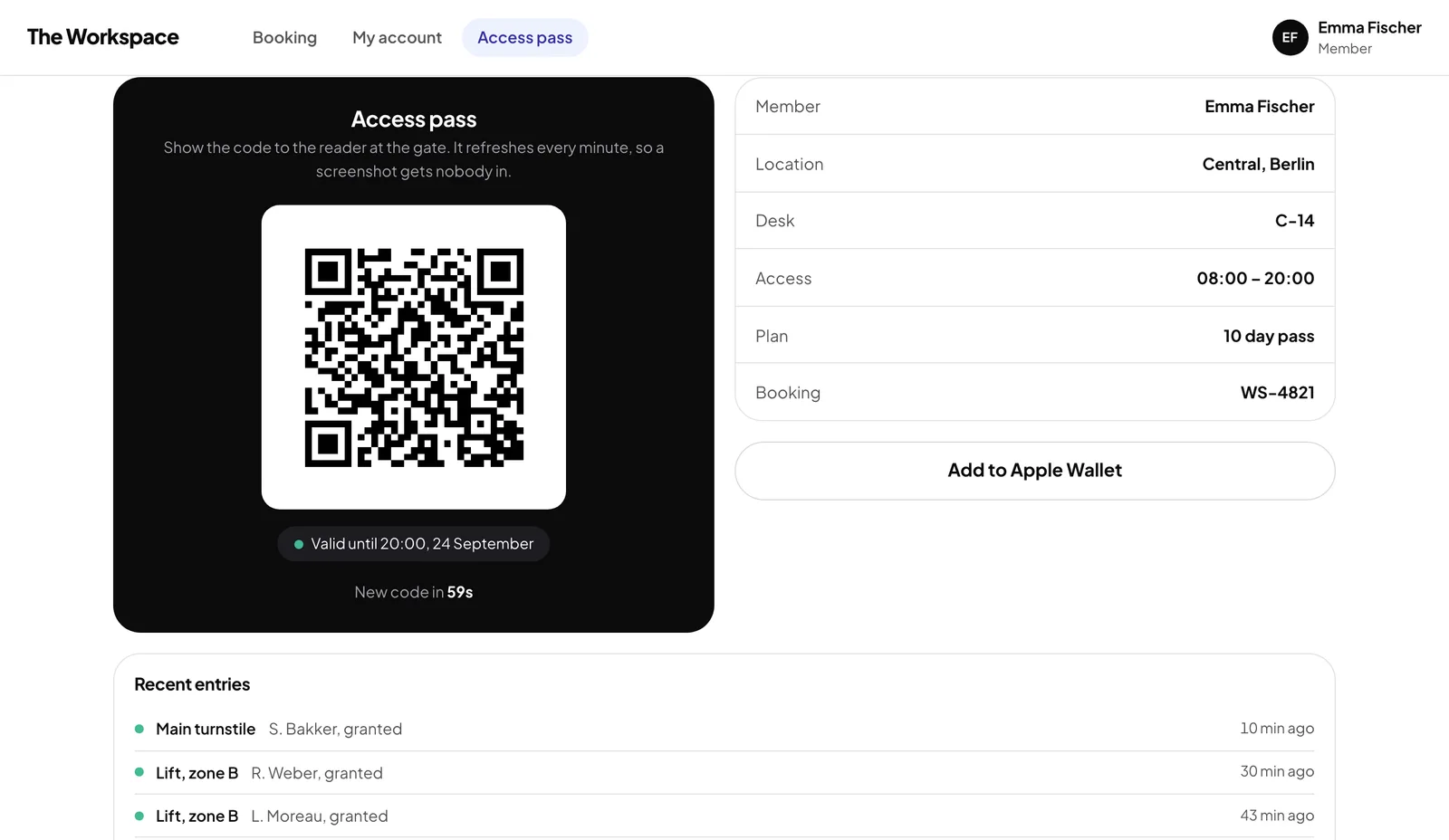Select the Access pass tab
This screenshot has height=840, width=1449.
pos(524,37)
